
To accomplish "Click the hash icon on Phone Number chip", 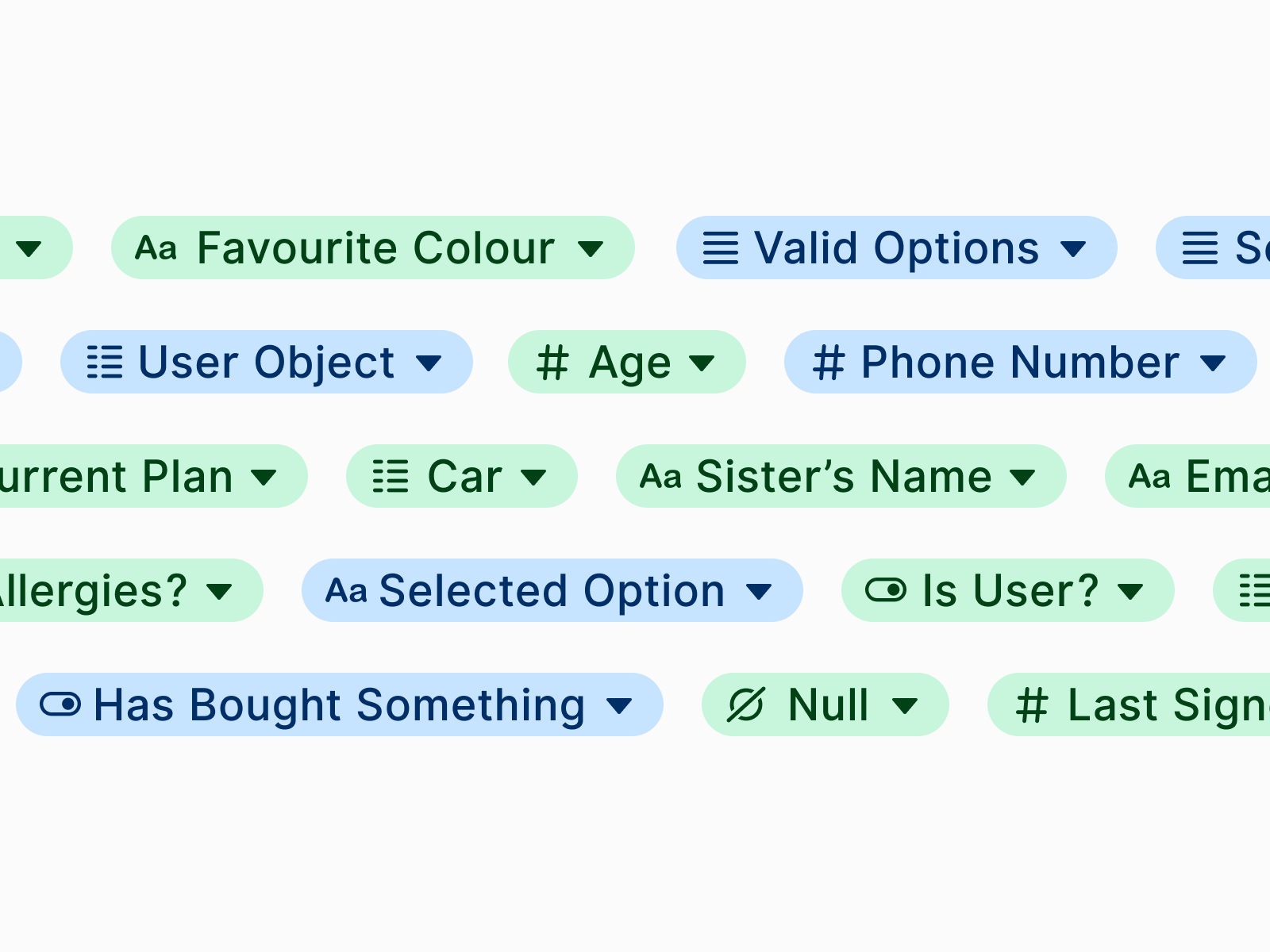I will [x=828, y=363].
